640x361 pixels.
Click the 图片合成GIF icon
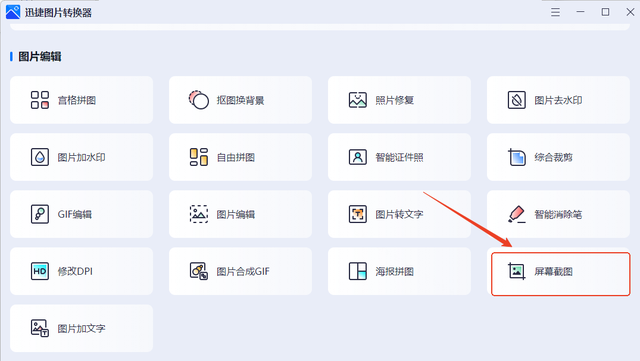199,271
